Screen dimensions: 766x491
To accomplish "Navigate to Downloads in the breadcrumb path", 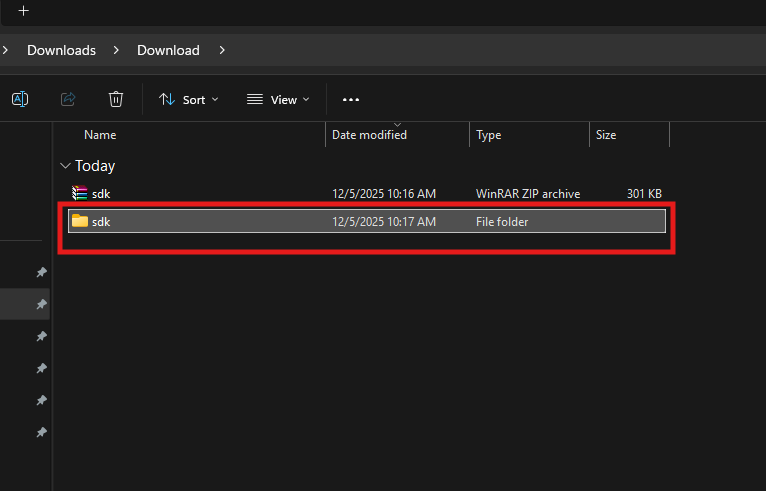I will (x=61, y=50).
